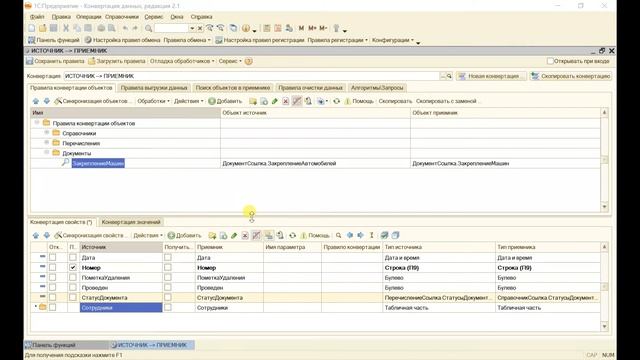Screen dimensions: 640x360
Task: Toggle Получить checkbox in Дата row
Action: point(168,258)
